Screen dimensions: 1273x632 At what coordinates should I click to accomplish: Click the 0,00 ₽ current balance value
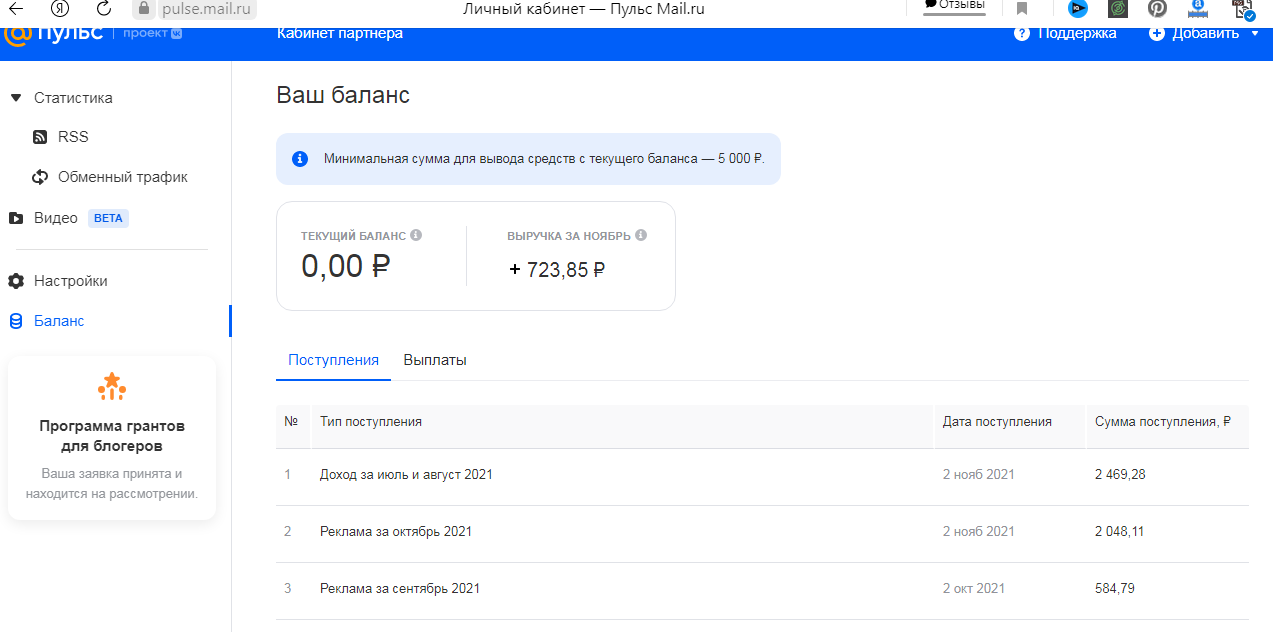(x=346, y=266)
